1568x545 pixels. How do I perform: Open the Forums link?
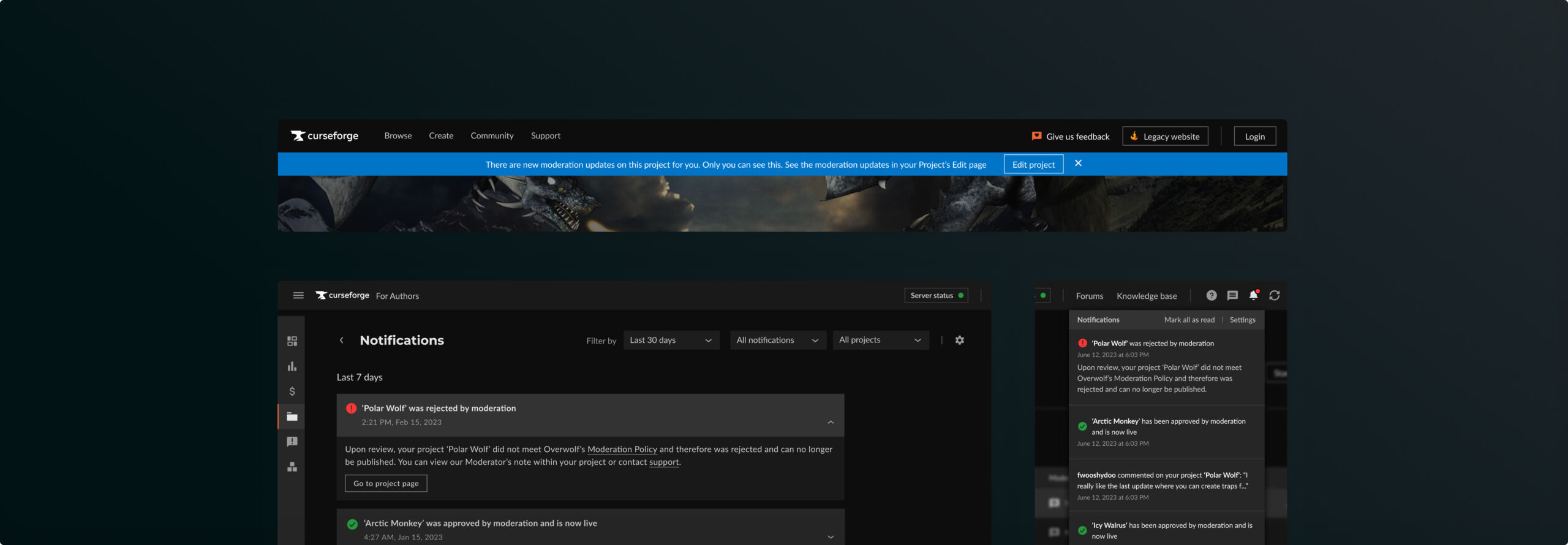(1090, 296)
